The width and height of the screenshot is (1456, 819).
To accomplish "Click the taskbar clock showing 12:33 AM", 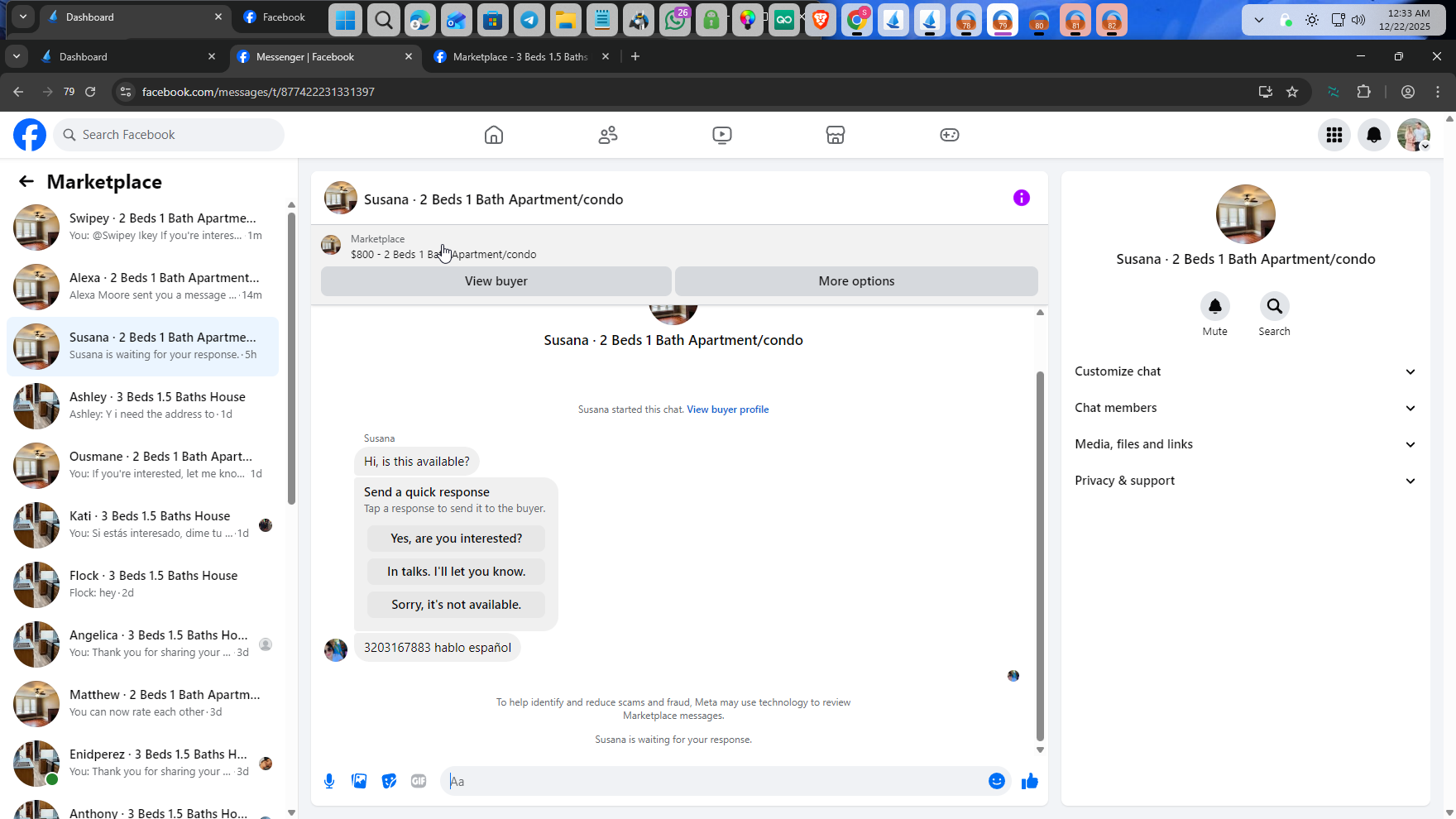I will tap(1405, 20).
